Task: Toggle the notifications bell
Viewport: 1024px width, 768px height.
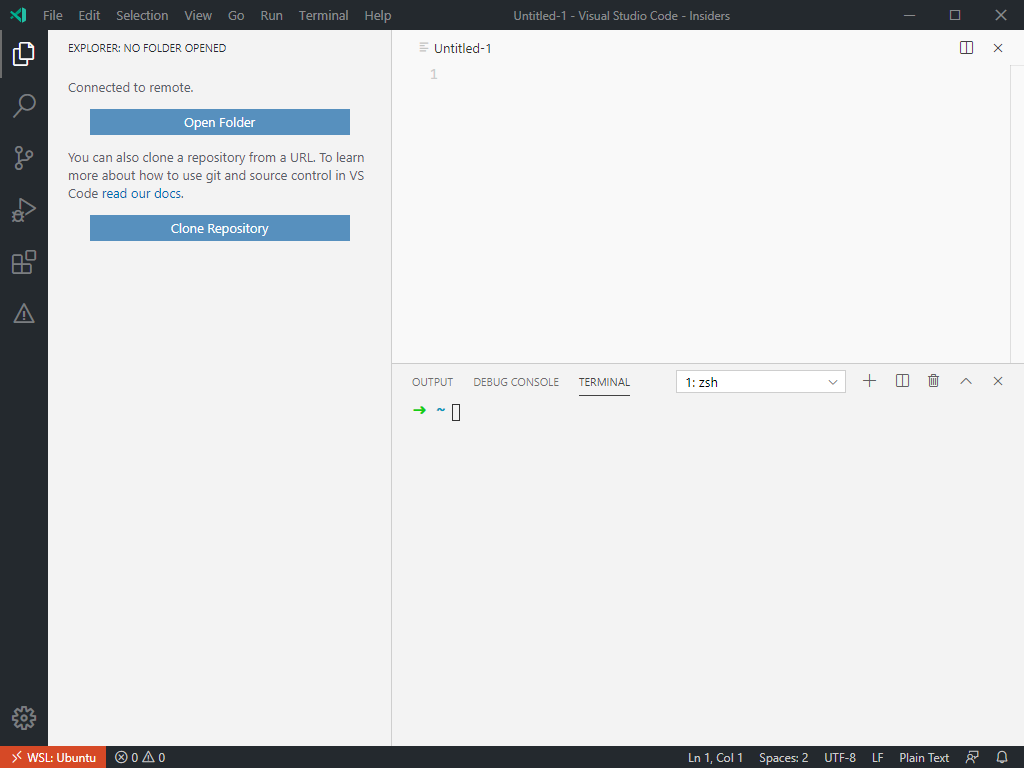Action: (1002, 757)
